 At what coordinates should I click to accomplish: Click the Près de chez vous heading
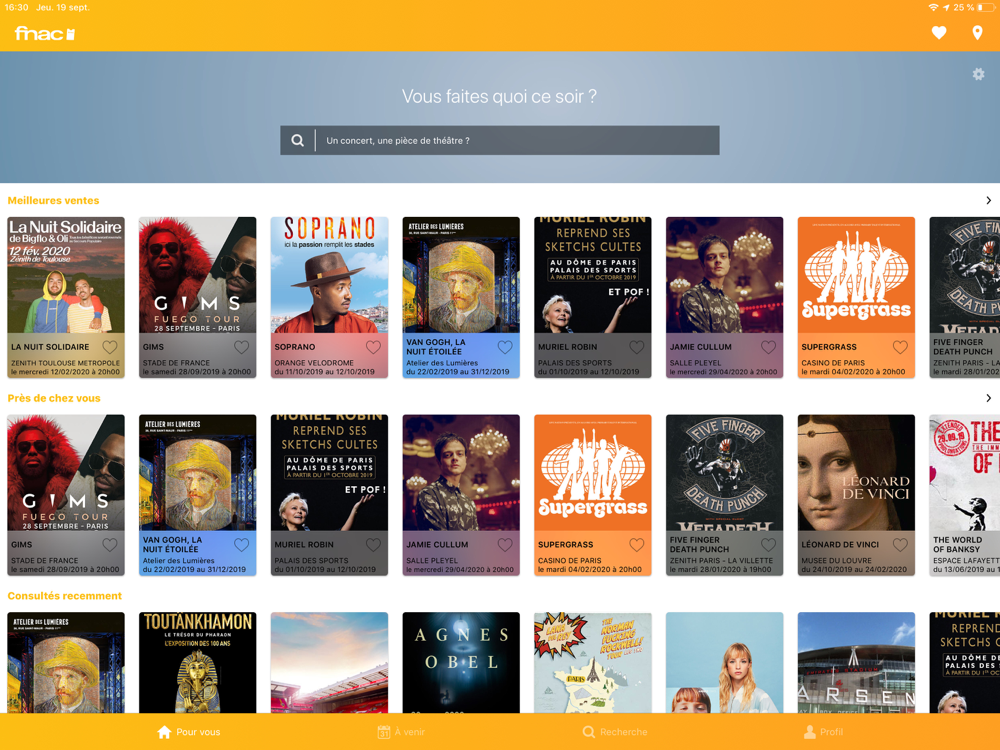pyautogui.click(x=54, y=398)
